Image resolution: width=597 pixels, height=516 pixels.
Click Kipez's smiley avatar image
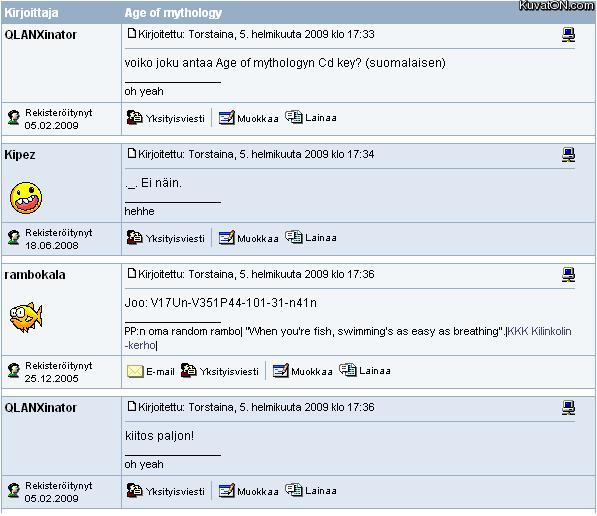coord(26,198)
